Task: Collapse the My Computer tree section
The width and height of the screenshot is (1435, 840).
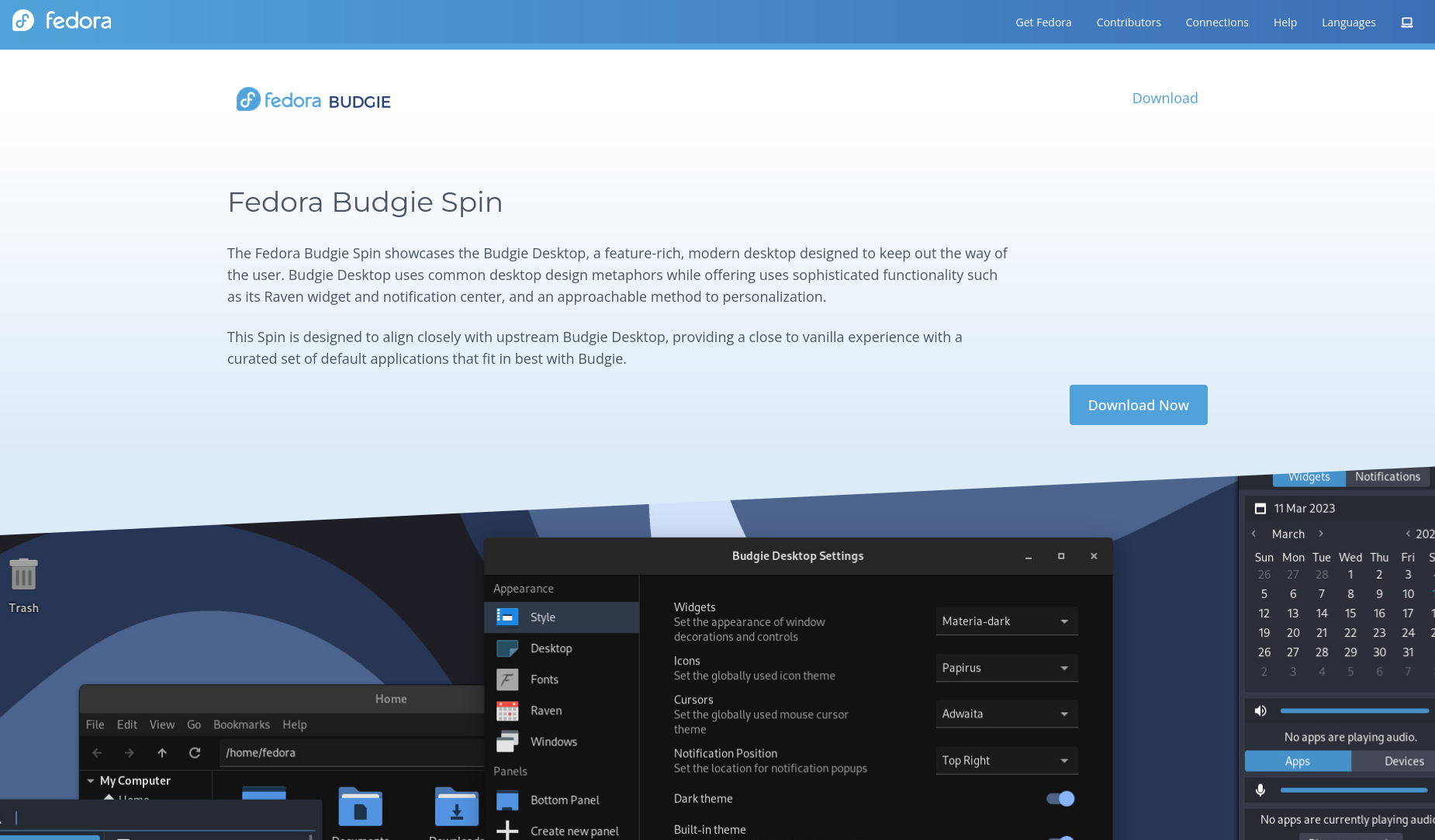Action: [91, 781]
